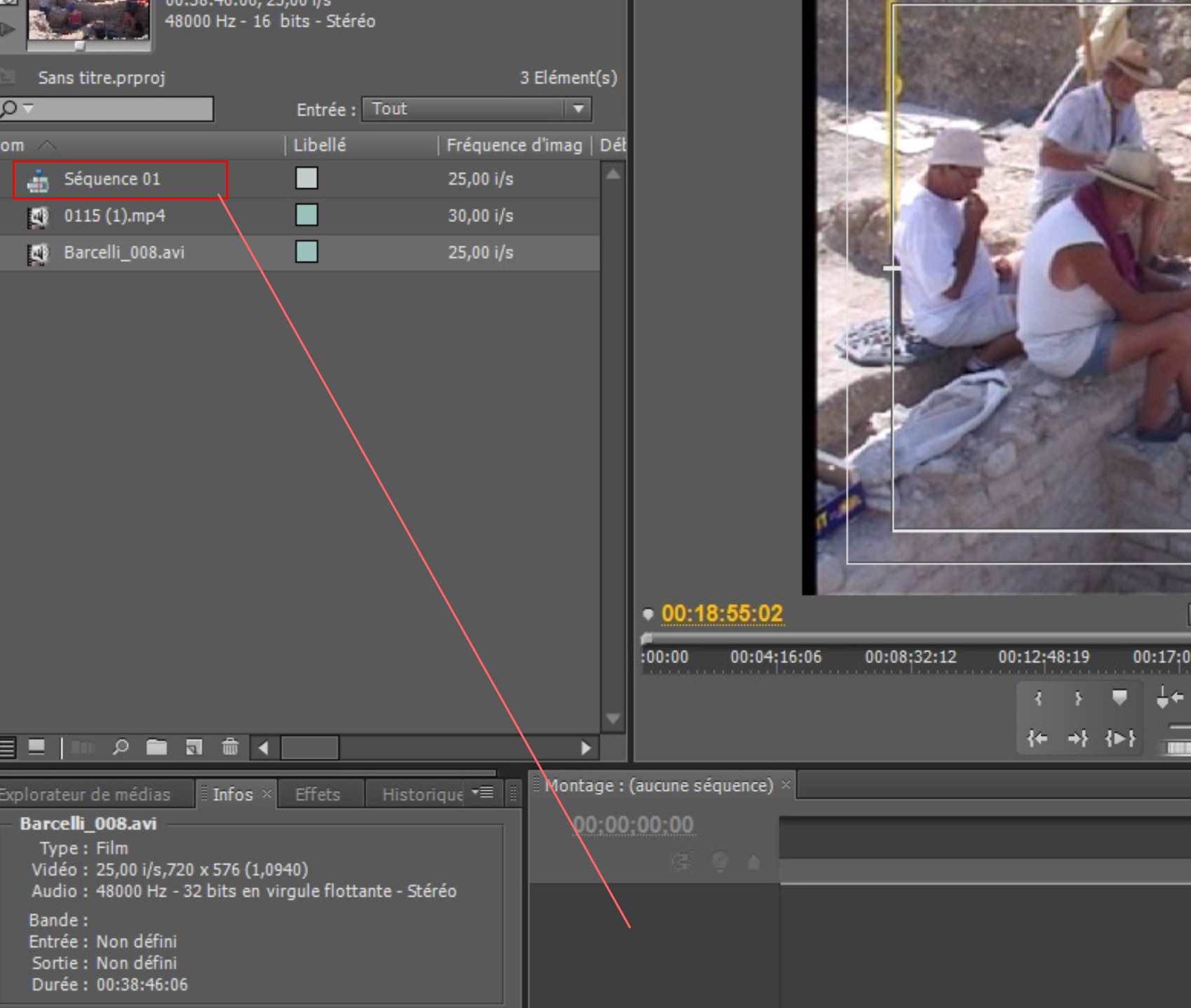Switch project panel to icon view
Viewport: 1191px width, 1008px height.
coord(36,748)
